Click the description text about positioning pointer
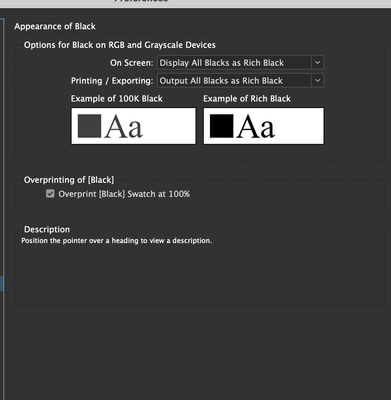The width and height of the screenshot is (391, 400). [x=117, y=241]
